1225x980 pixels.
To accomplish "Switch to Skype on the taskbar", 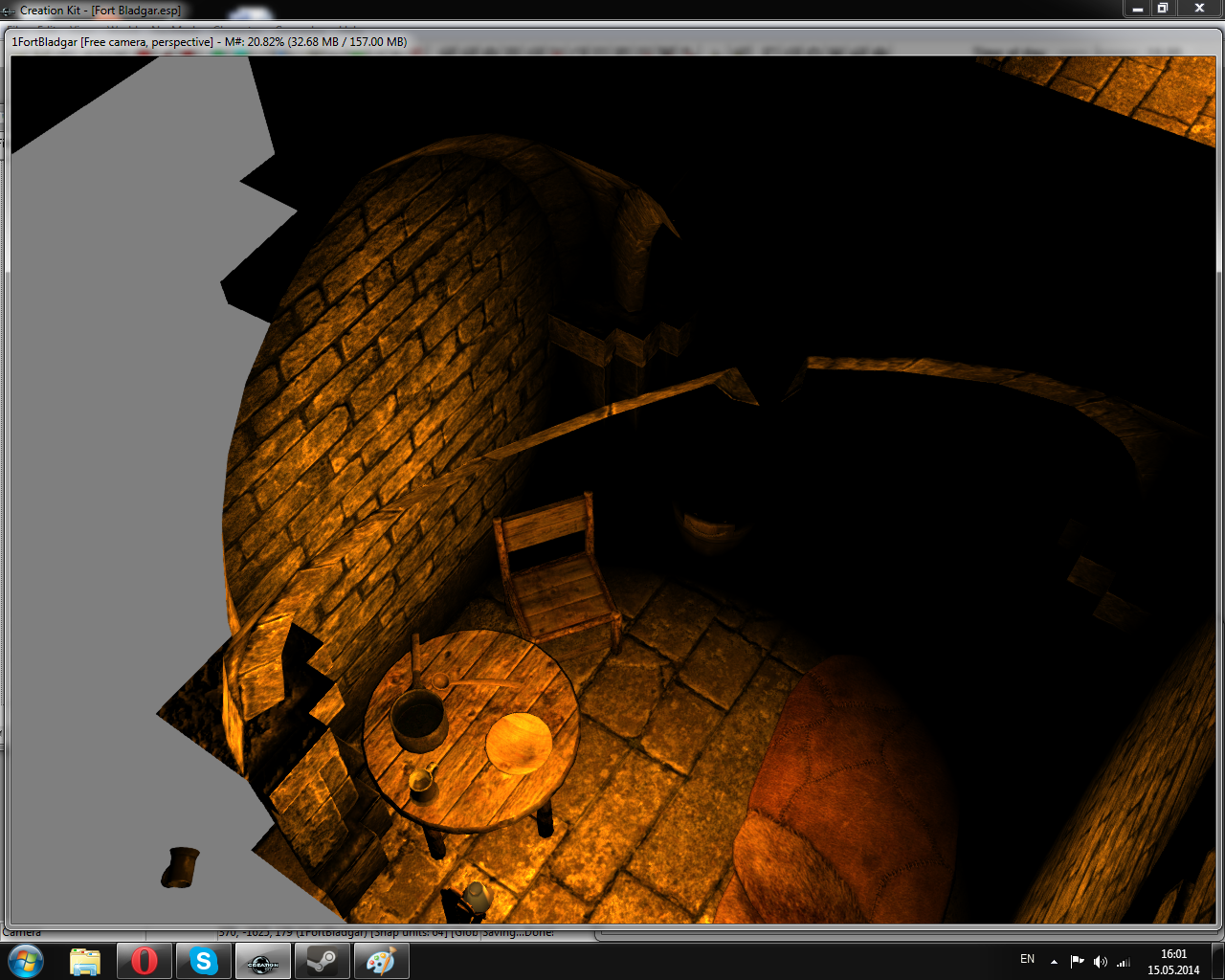I will (x=204, y=961).
